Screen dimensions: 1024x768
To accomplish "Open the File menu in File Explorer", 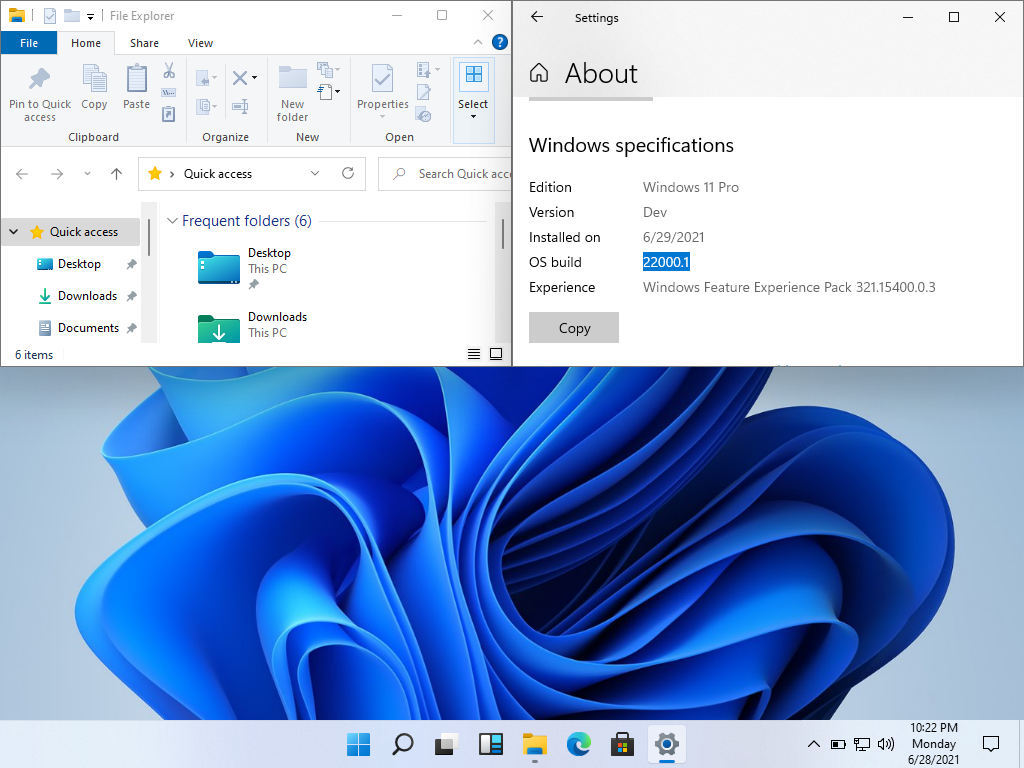I will click(x=29, y=43).
